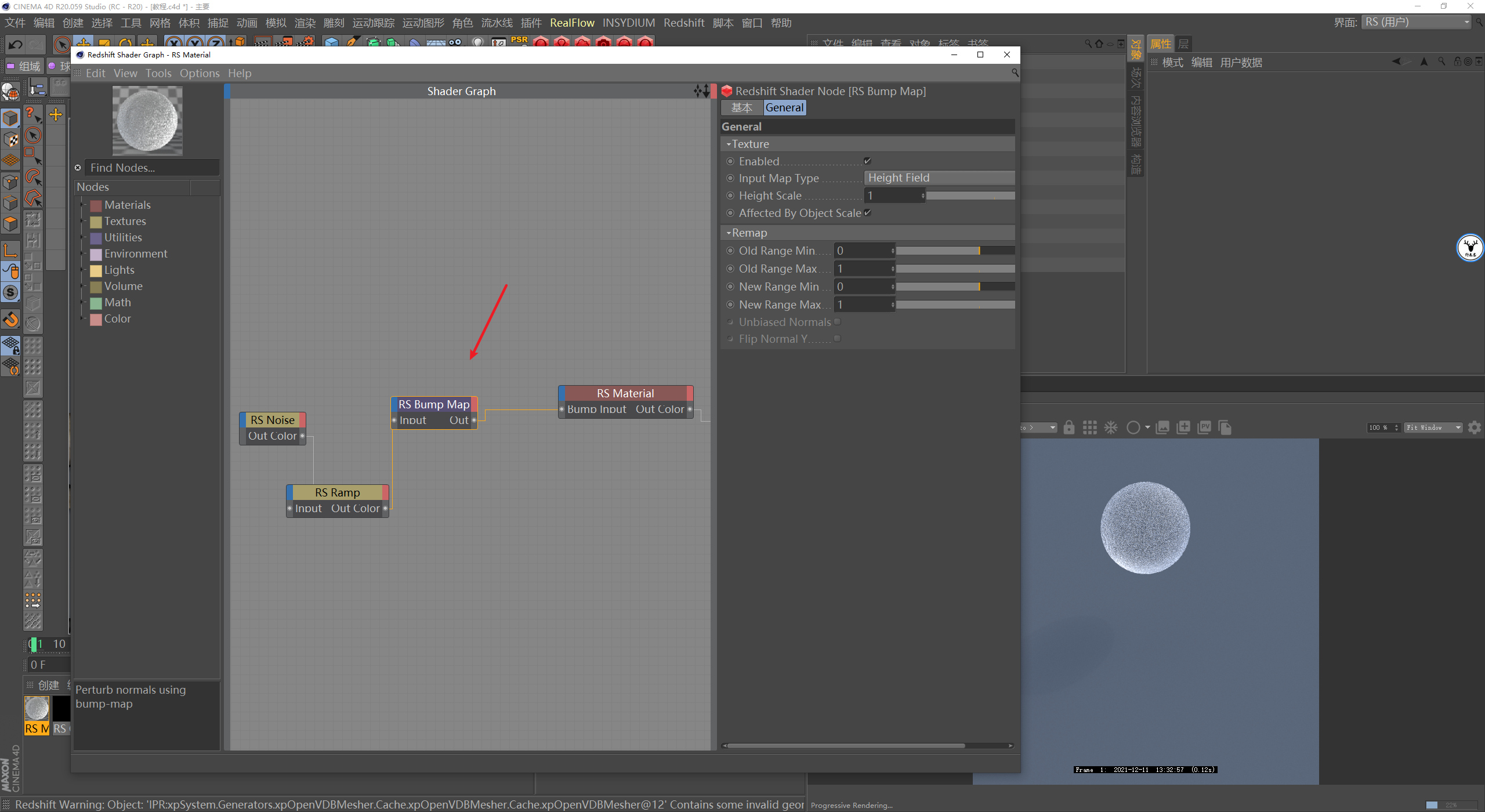Click the lock icon in render view

(x=1069, y=427)
